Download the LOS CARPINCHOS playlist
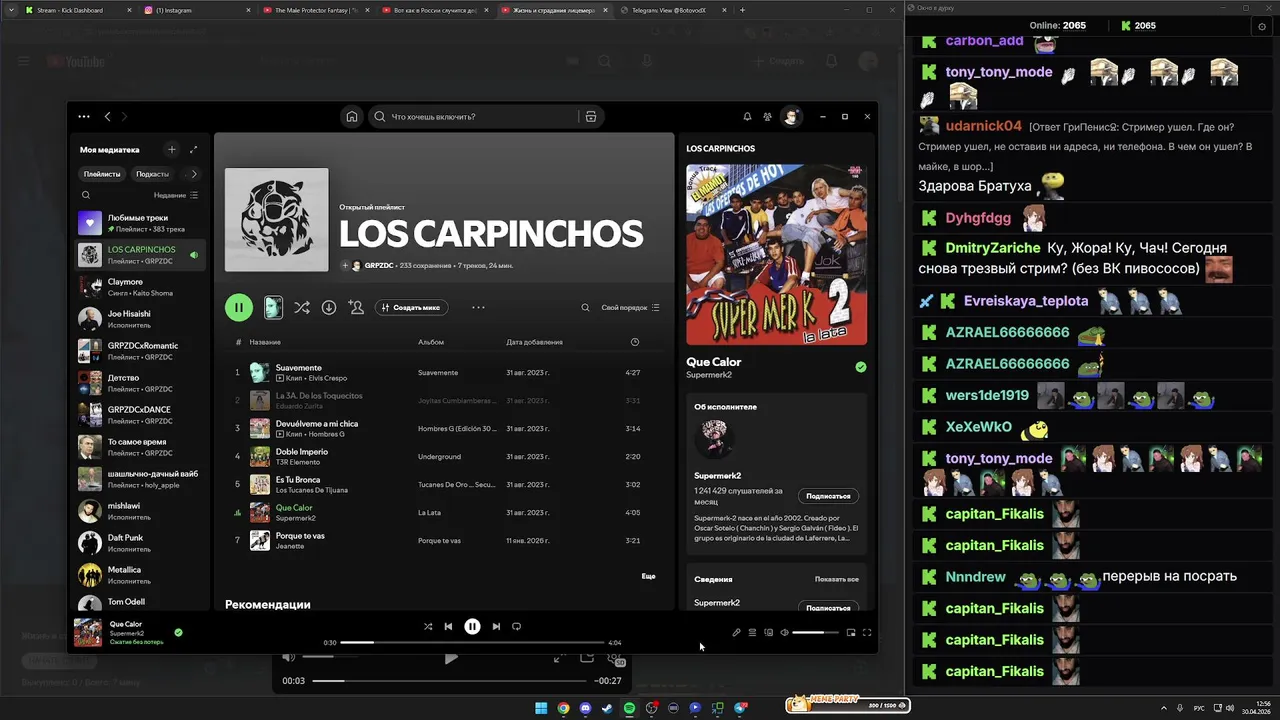This screenshot has height=720, width=1280. coord(329,308)
